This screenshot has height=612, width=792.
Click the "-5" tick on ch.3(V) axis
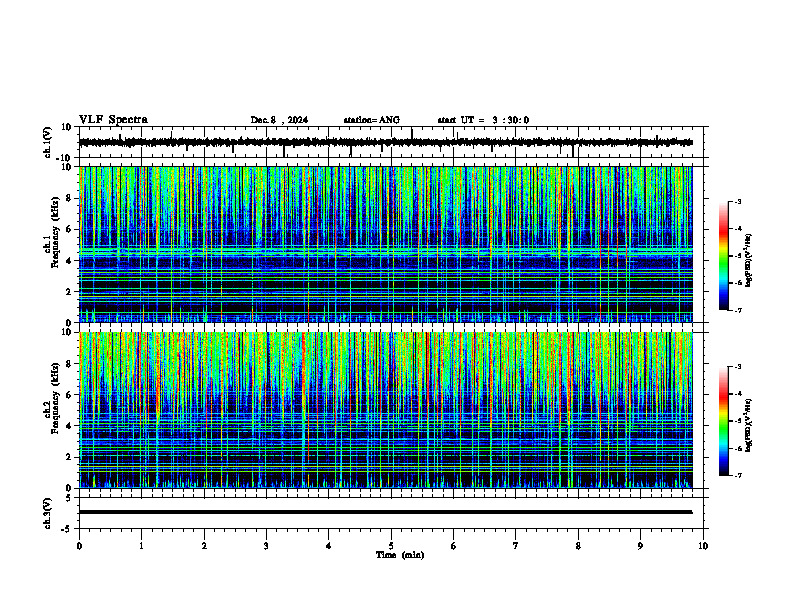point(67,529)
